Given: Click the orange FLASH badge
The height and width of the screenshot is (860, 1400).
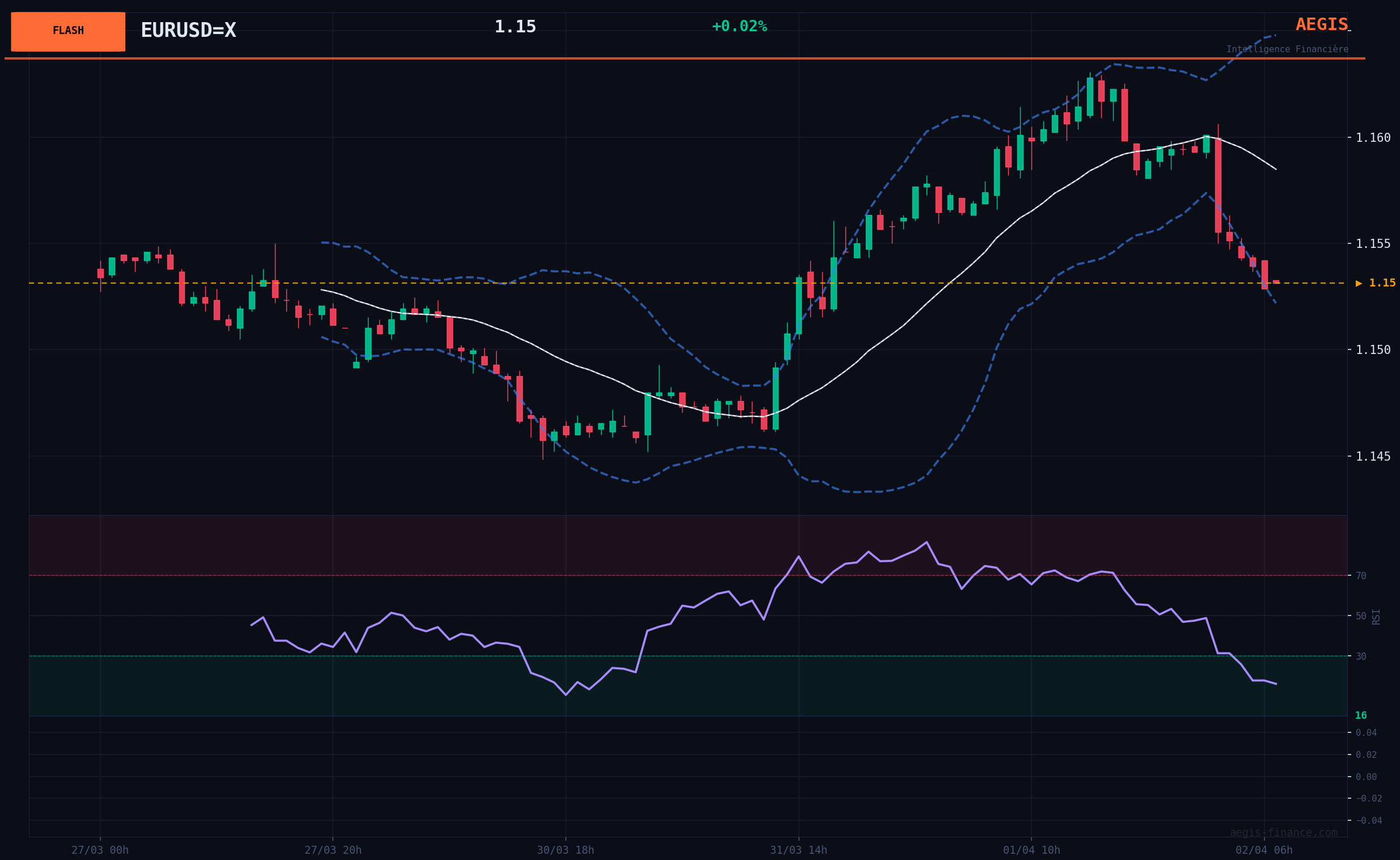Looking at the screenshot, I should click(x=68, y=31).
